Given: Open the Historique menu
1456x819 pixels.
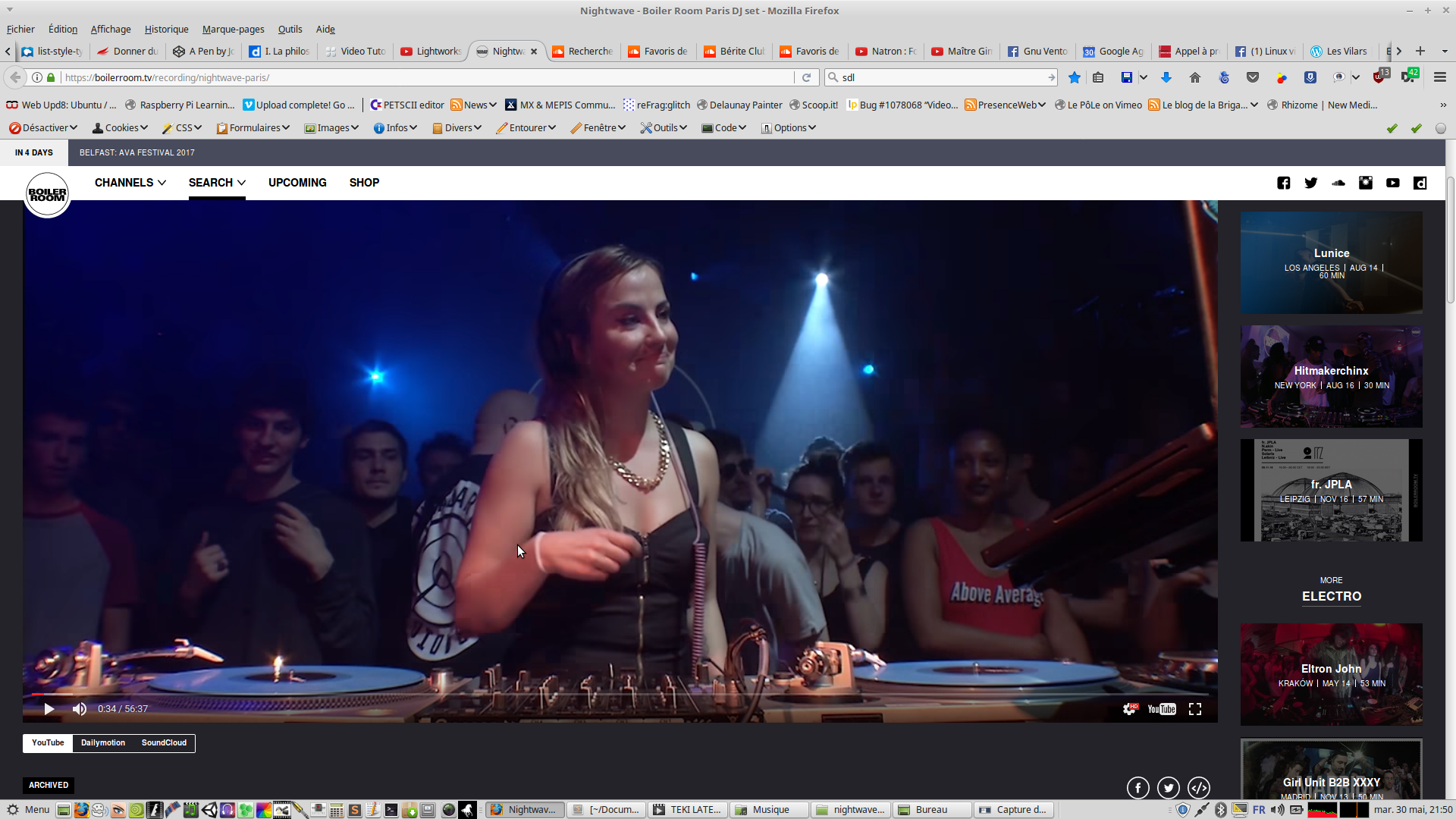Looking at the screenshot, I should click(166, 29).
